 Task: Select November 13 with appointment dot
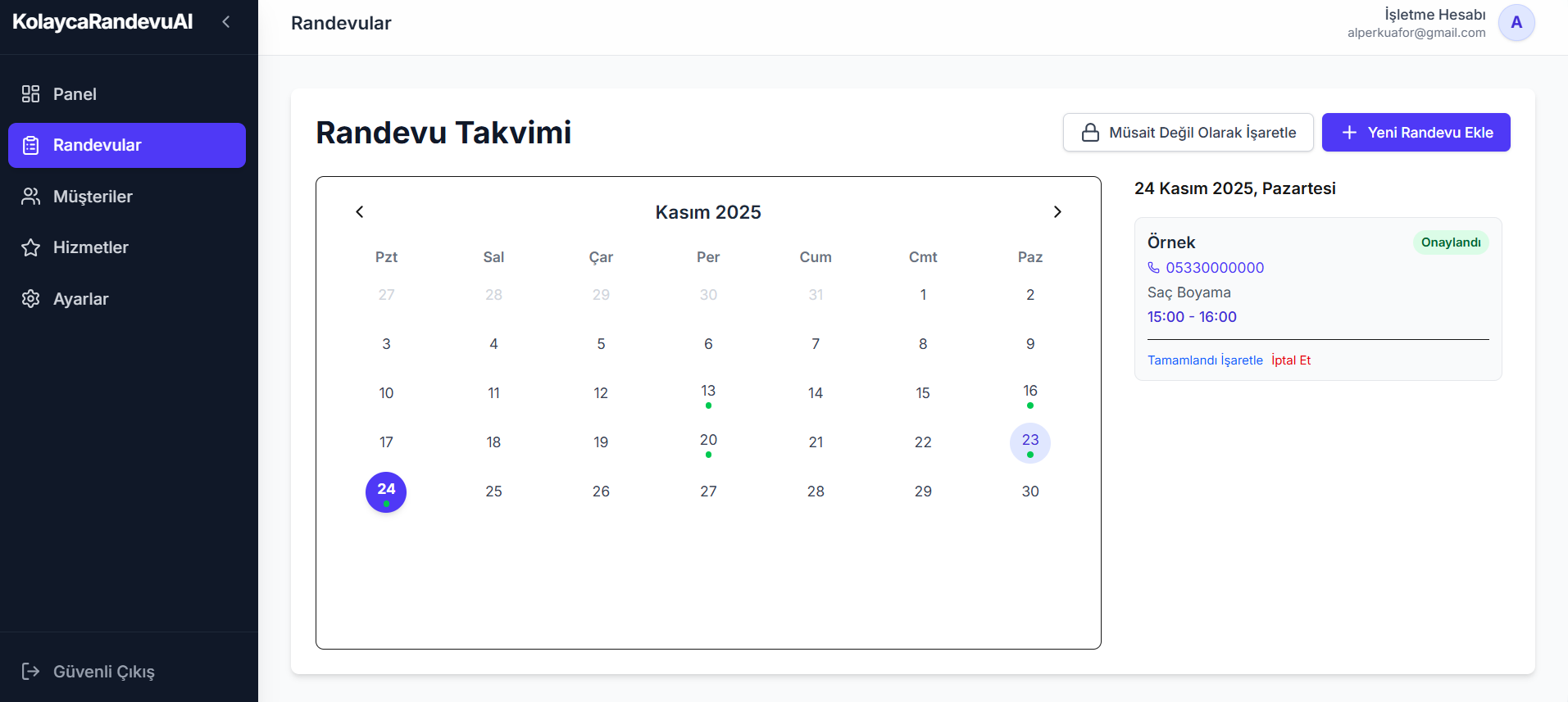click(708, 392)
